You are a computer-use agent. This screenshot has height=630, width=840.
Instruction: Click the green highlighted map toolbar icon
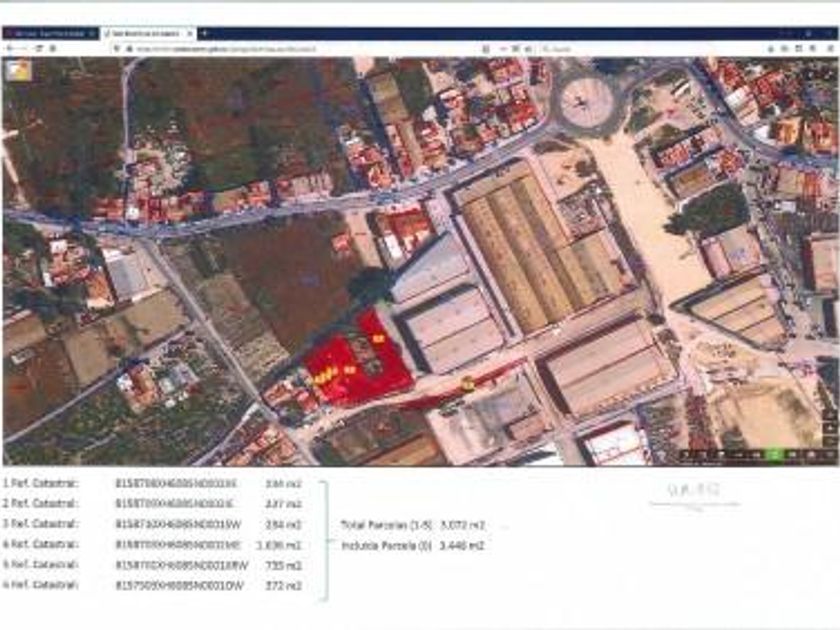[774, 454]
